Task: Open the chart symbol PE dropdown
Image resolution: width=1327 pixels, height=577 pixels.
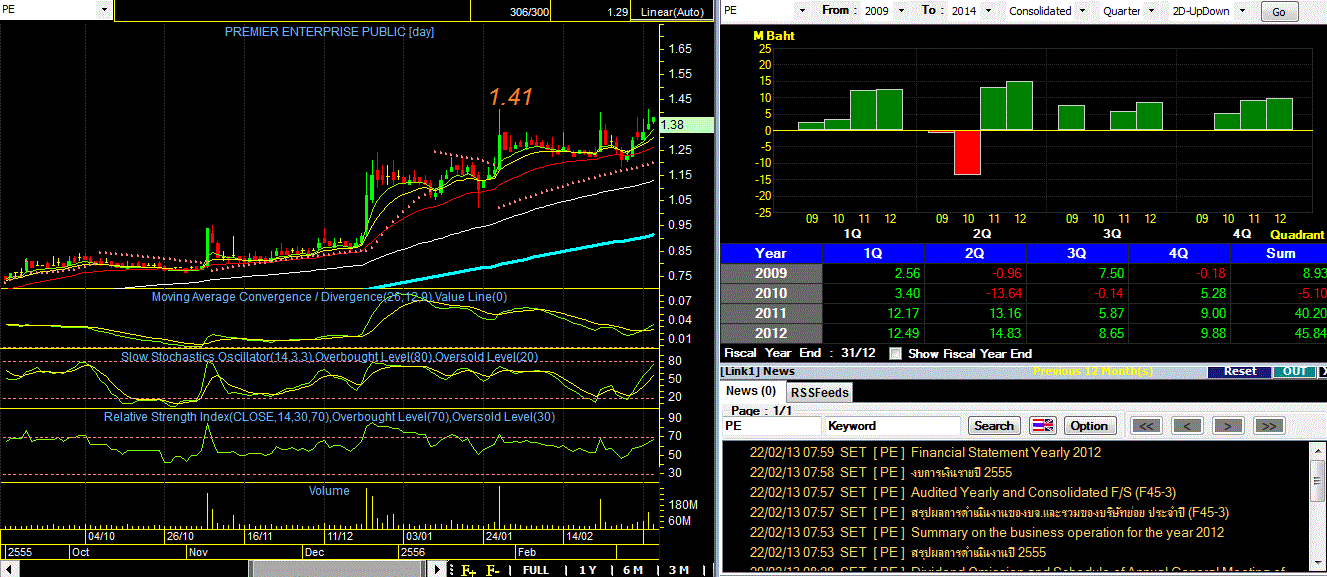Action: point(105,10)
